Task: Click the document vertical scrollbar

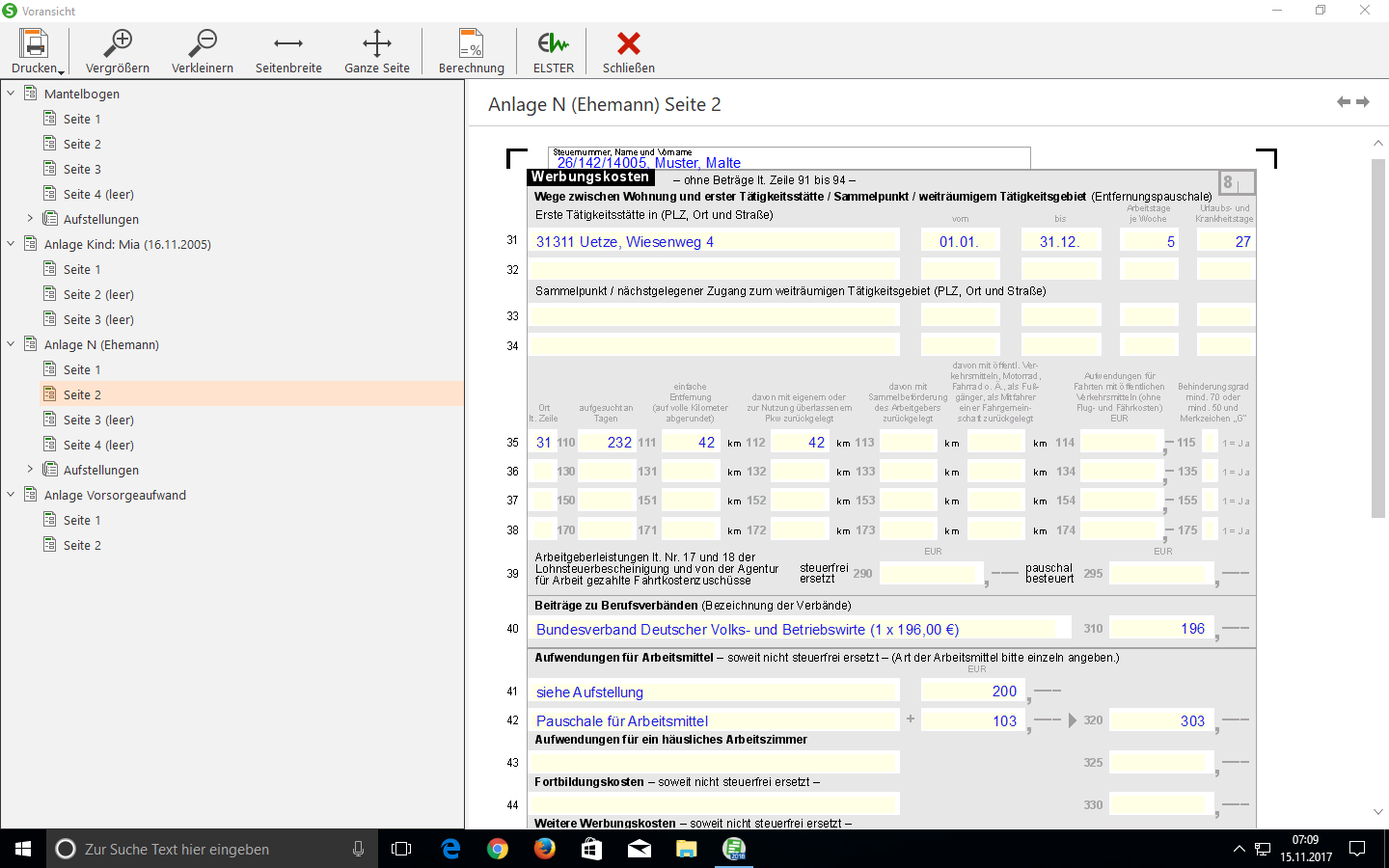Action: pyautogui.click(x=1377, y=338)
